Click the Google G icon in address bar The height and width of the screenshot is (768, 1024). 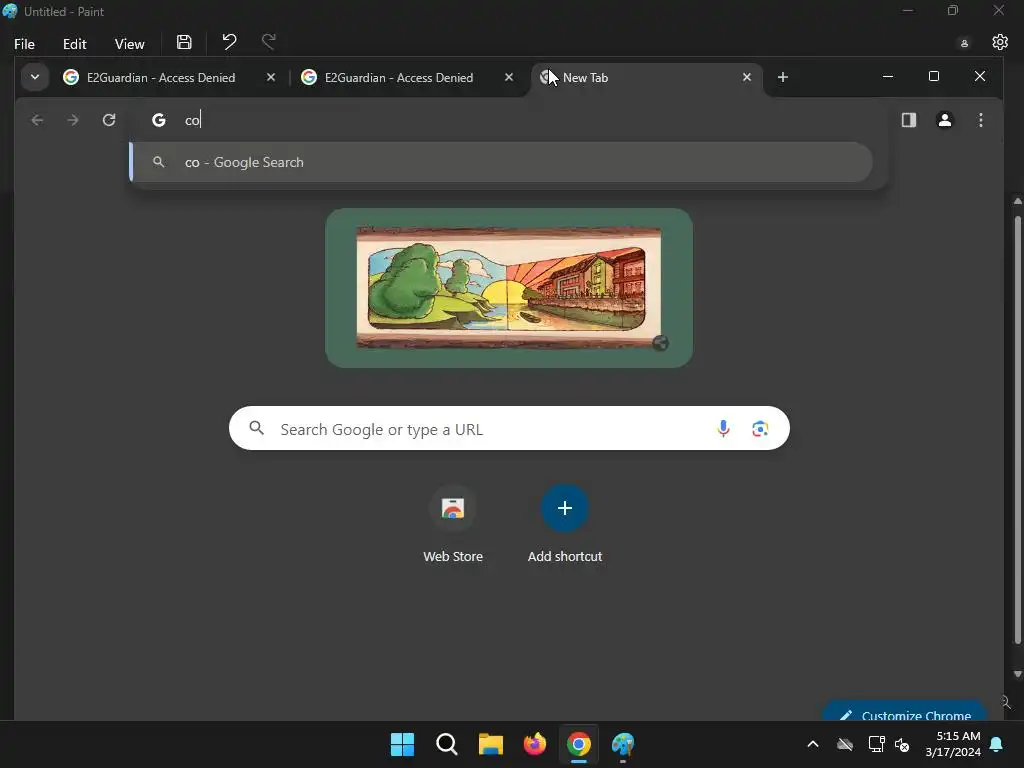point(159,120)
